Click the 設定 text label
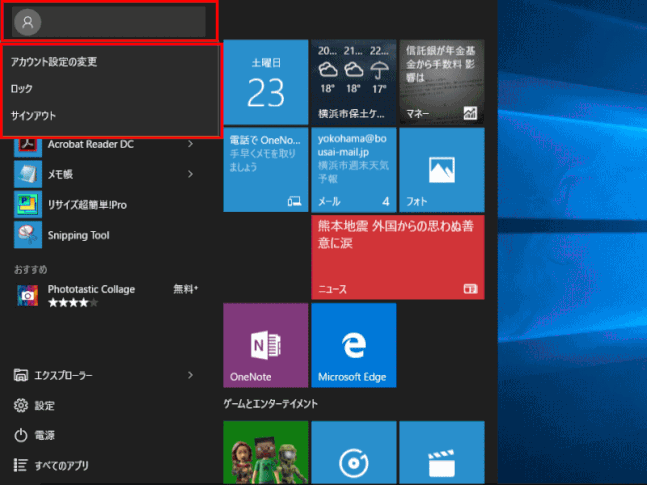 tap(45, 406)
